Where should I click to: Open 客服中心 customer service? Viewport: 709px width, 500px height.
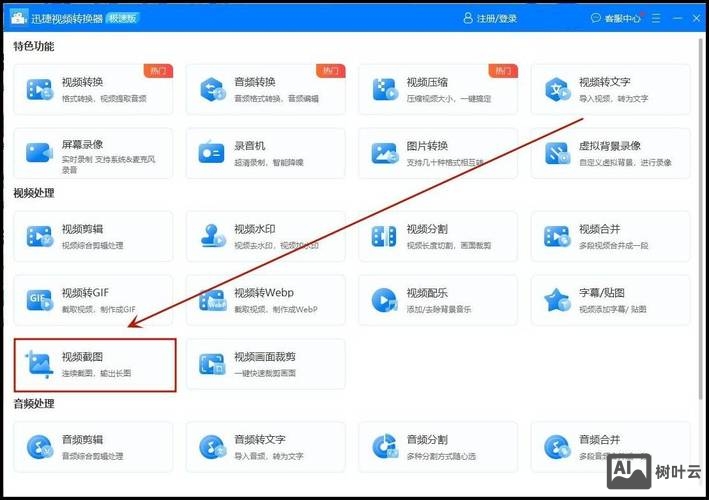click(x=623, y=19)
